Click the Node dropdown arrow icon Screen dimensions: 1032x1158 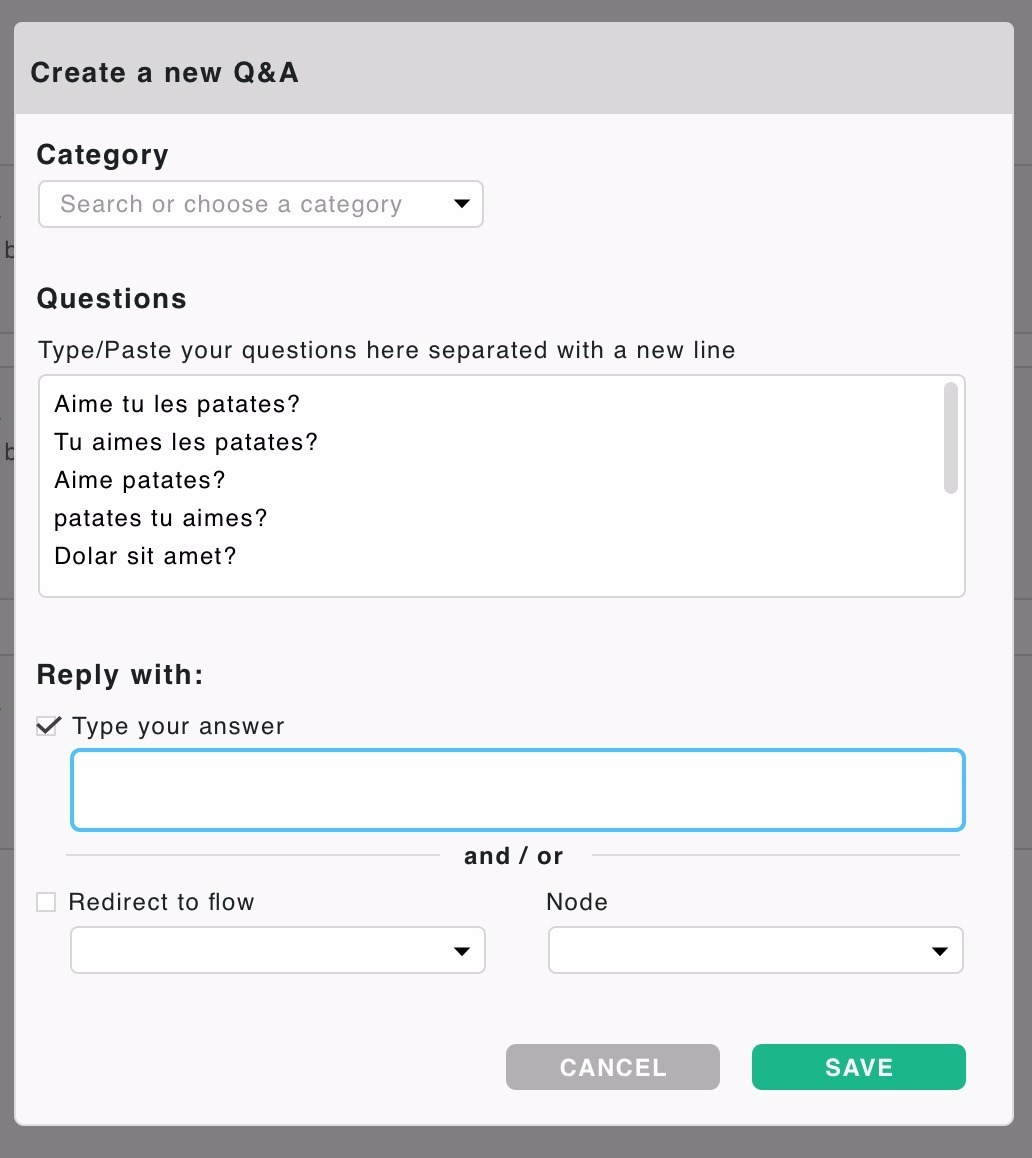[x=939, y=950]
